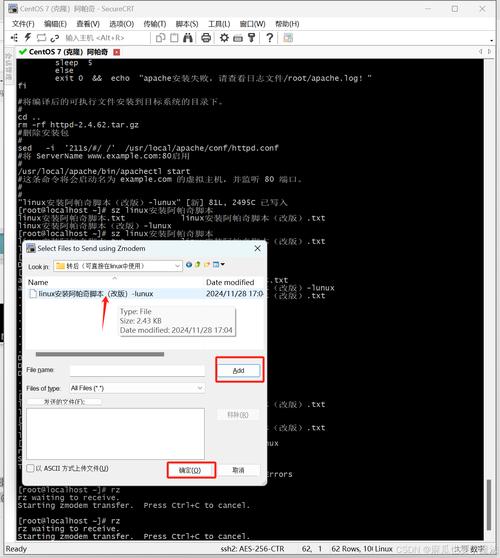500x558 pixels.
Task: Open the 查看(V) menu
Action: pos(88,24)
